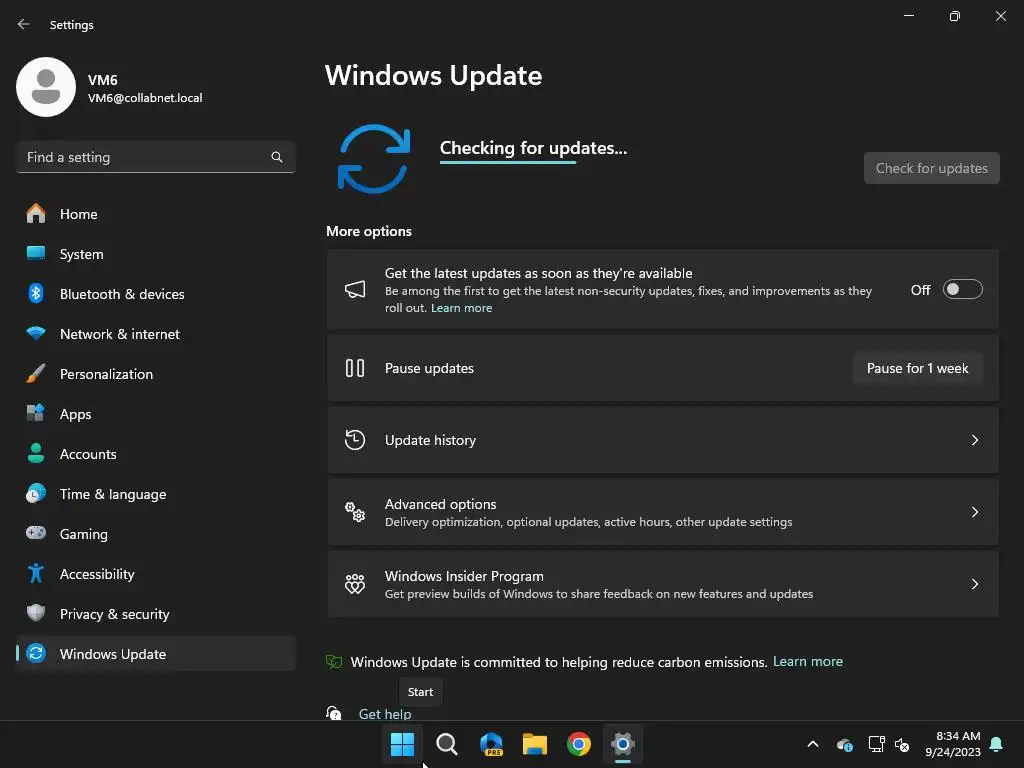This screenshot has width=1024, height=768.
Task: Click the Windows Insider Program hearts icon
Action: pyautogui.click(x=355, y=584)
